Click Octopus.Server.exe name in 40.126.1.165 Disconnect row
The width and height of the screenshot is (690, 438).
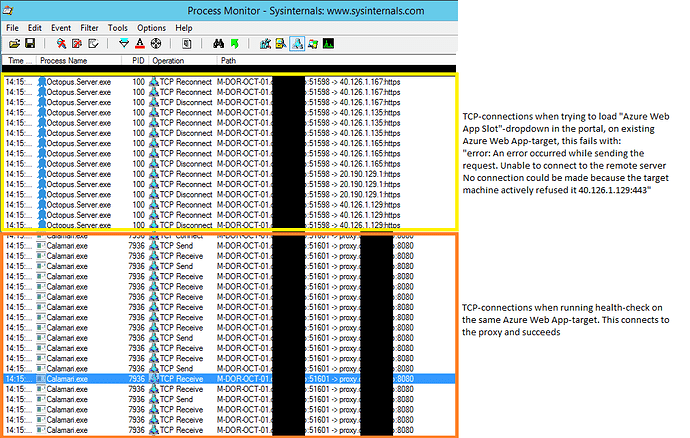click(79, 164)
